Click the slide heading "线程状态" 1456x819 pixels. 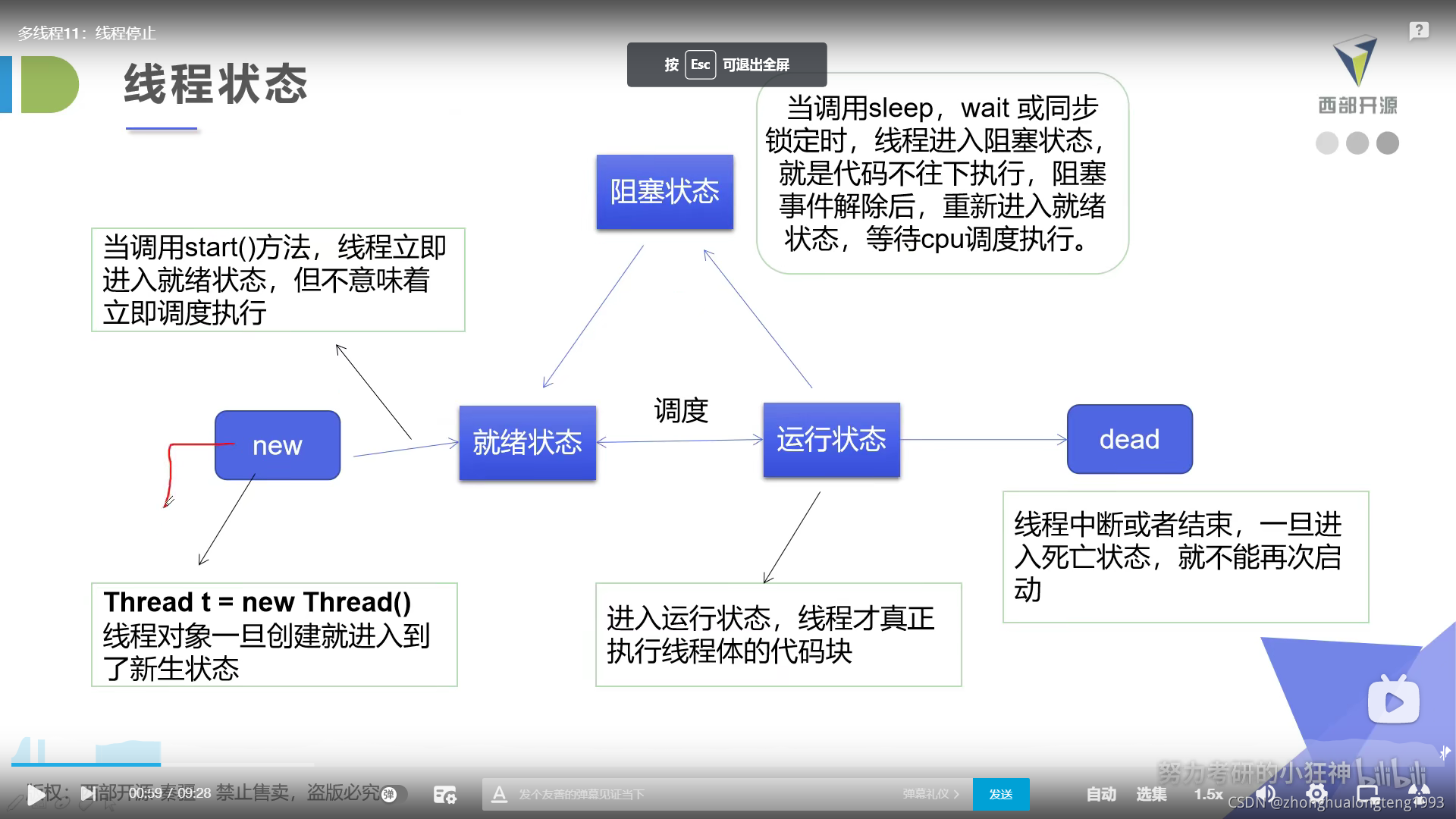(216, 83)
